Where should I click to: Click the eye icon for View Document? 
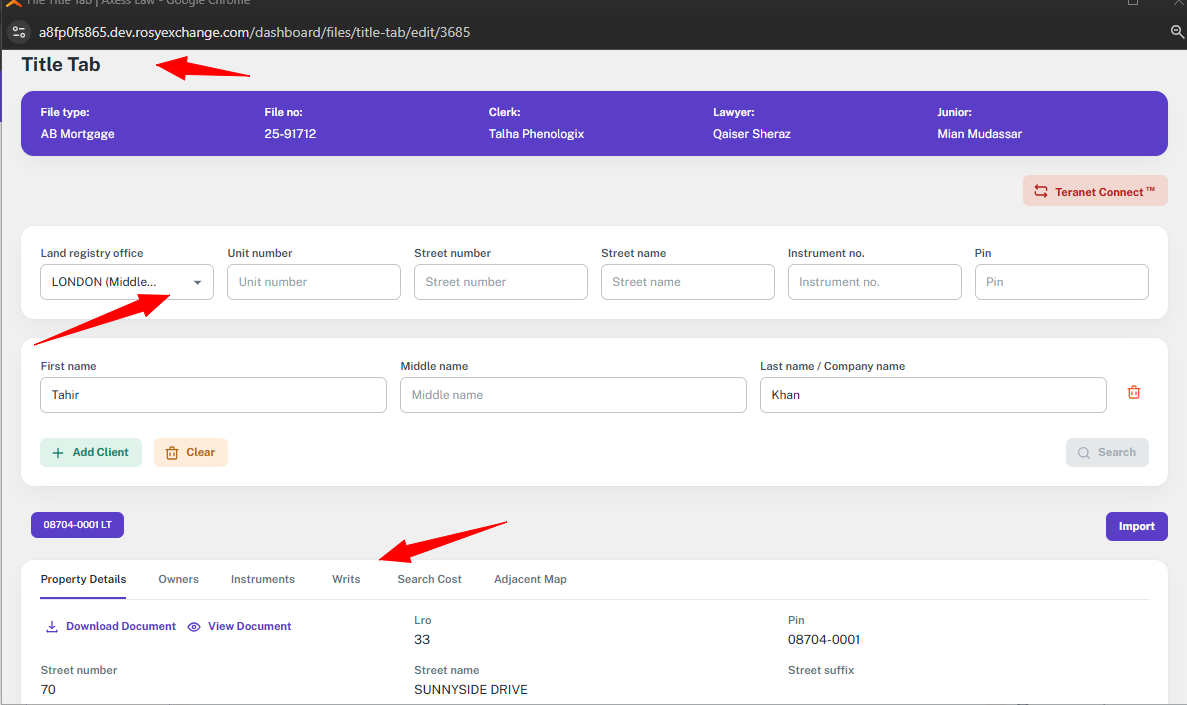coord(194,627)
